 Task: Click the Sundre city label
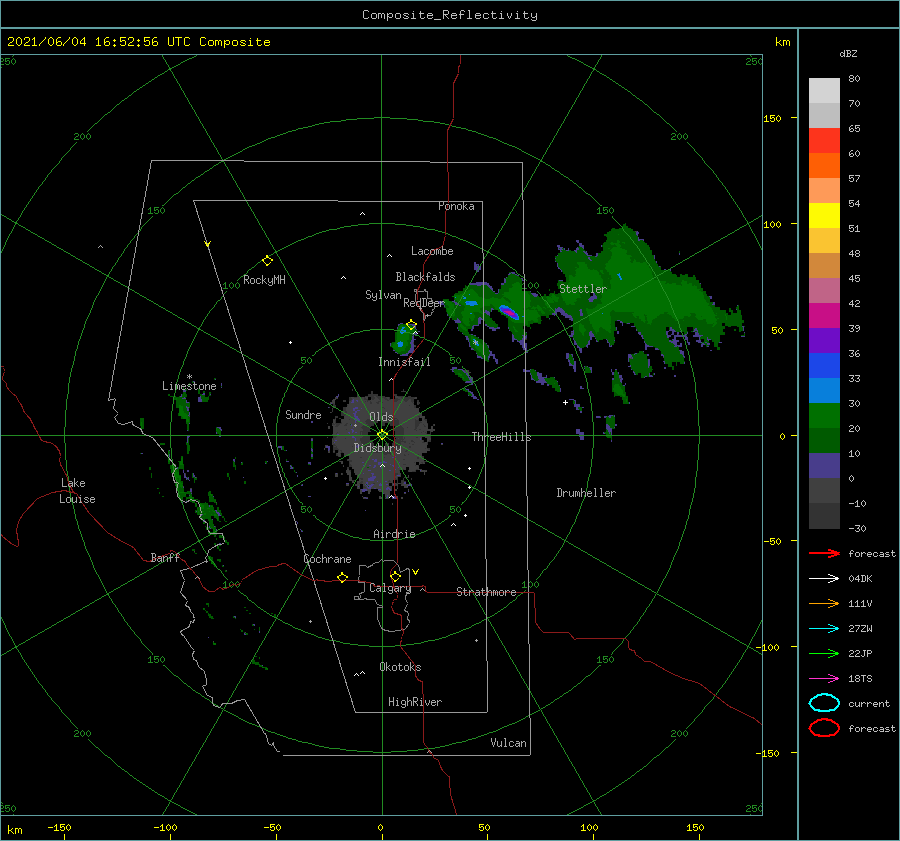click(303, 414)
